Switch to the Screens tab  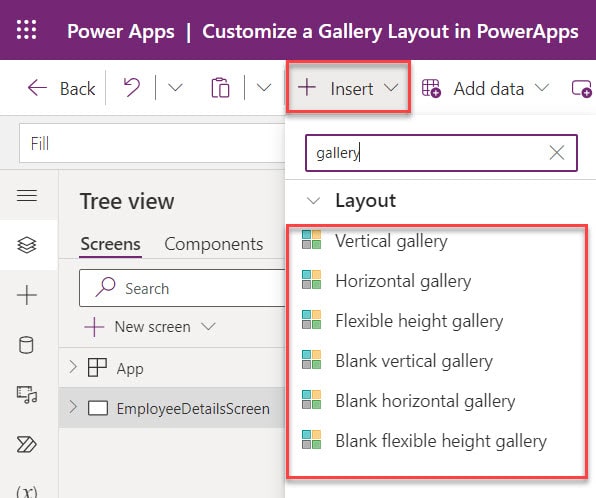point(110,244)
